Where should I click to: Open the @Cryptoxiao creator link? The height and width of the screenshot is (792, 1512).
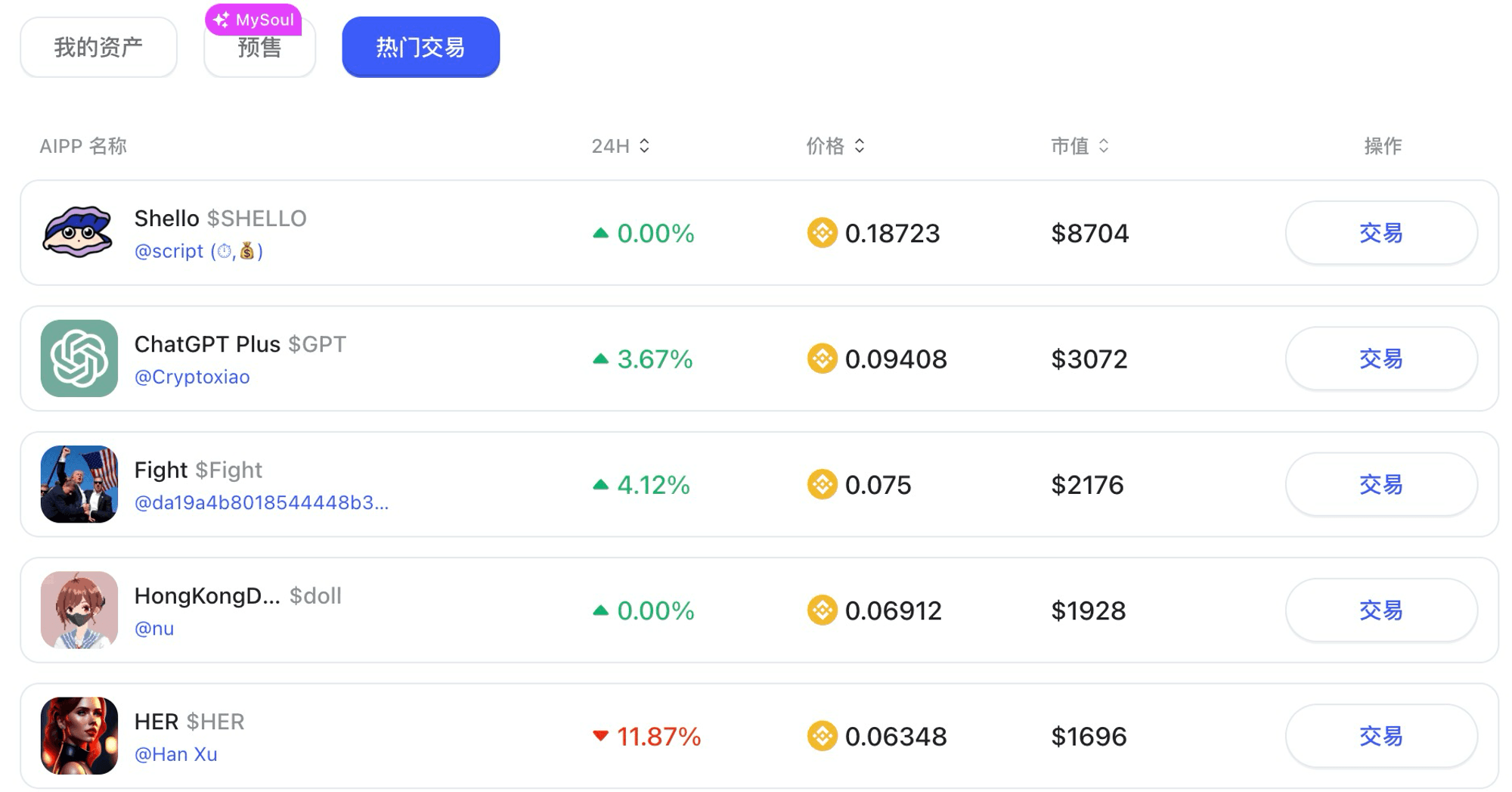[x=192, y=377]
